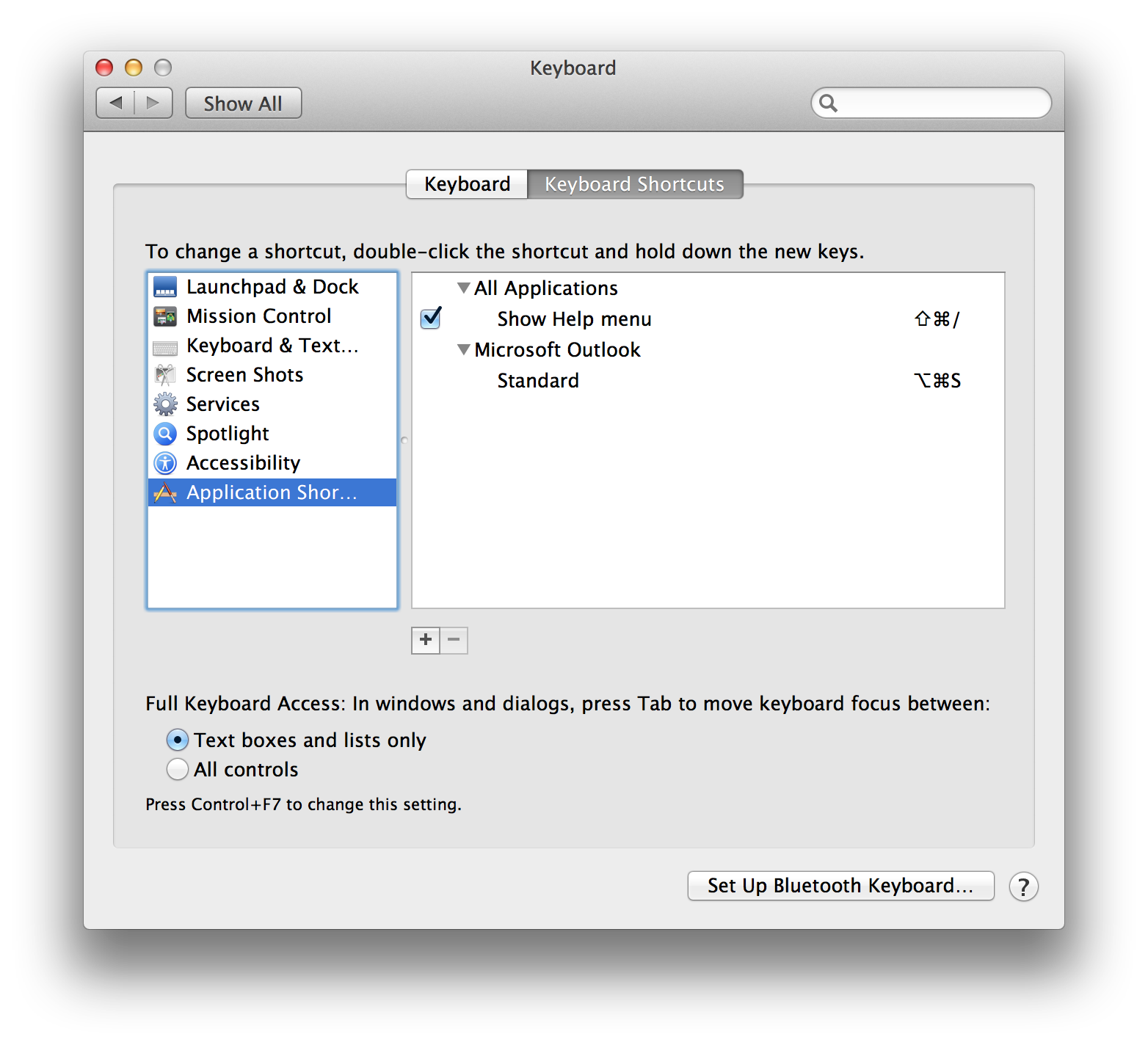
Task: Click the Show All button
Action: [x=243, y=103]
